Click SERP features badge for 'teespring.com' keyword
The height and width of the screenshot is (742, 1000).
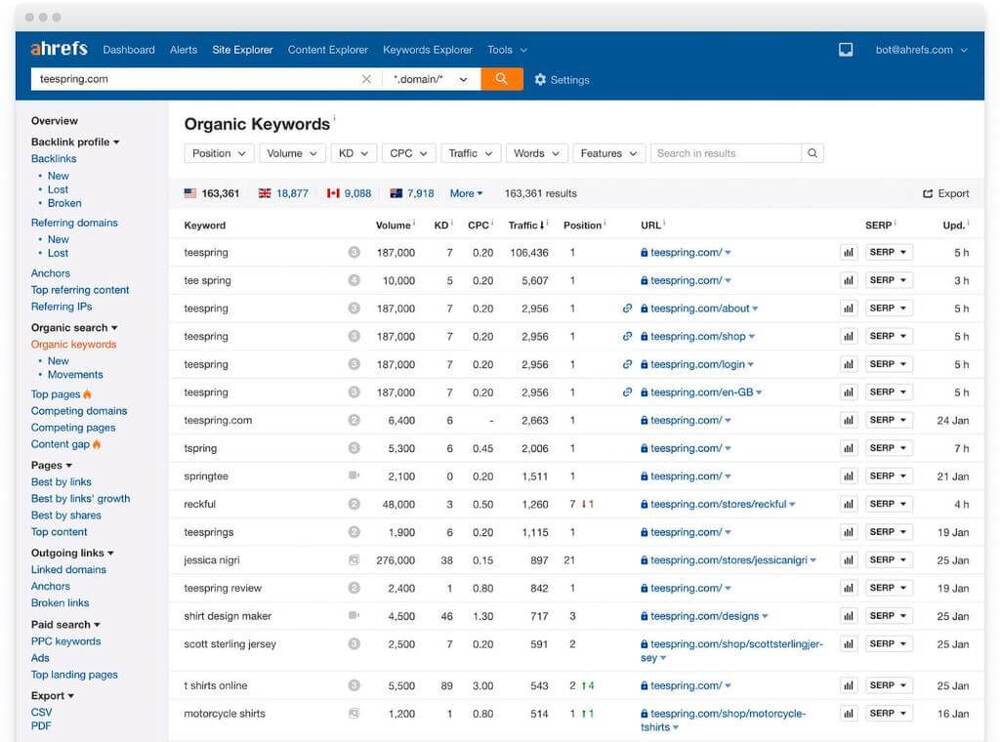pyautogui.click(x=354, y=420)
